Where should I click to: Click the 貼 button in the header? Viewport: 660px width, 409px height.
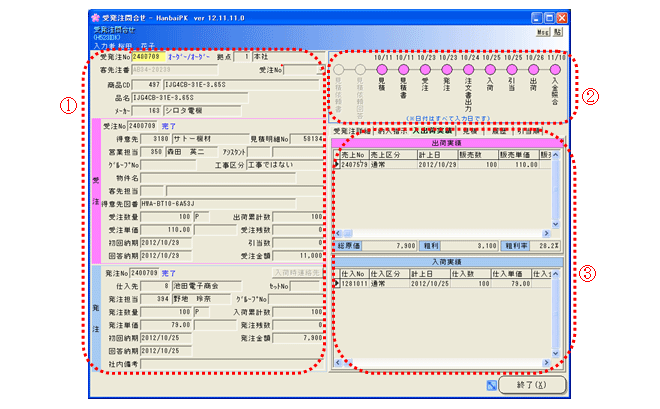558,33
